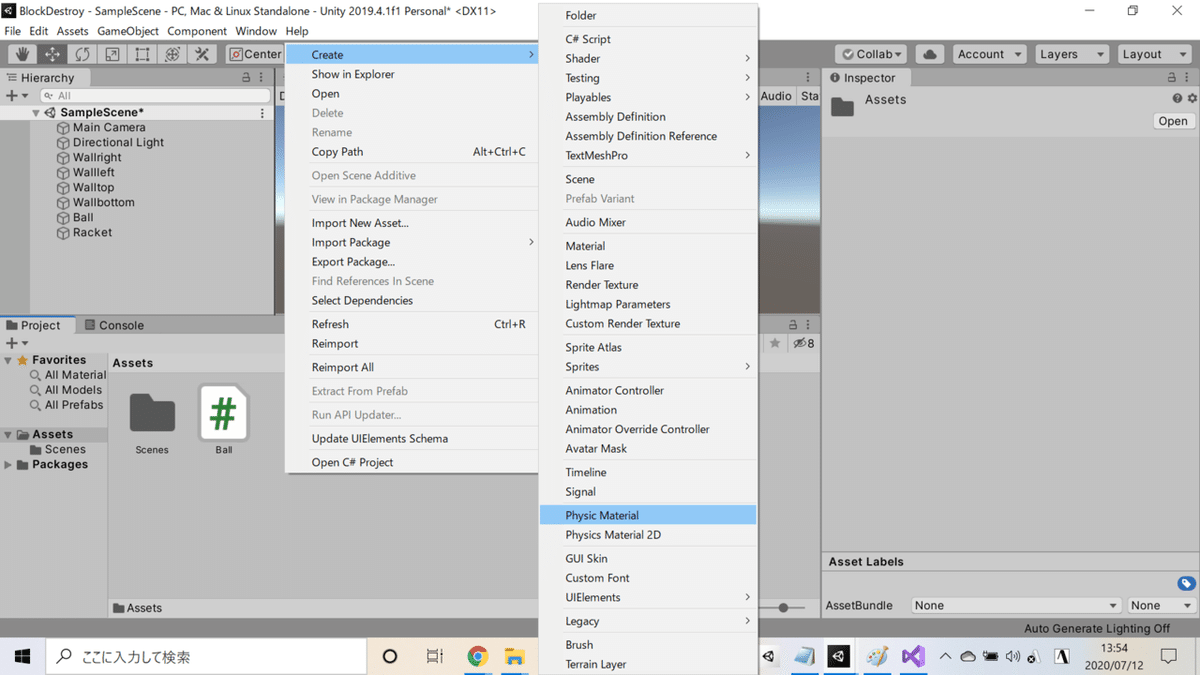The width and height of the screenshot is (1200, 675).
Task: Open the Layout dropdown
Action: [1154, 54]
